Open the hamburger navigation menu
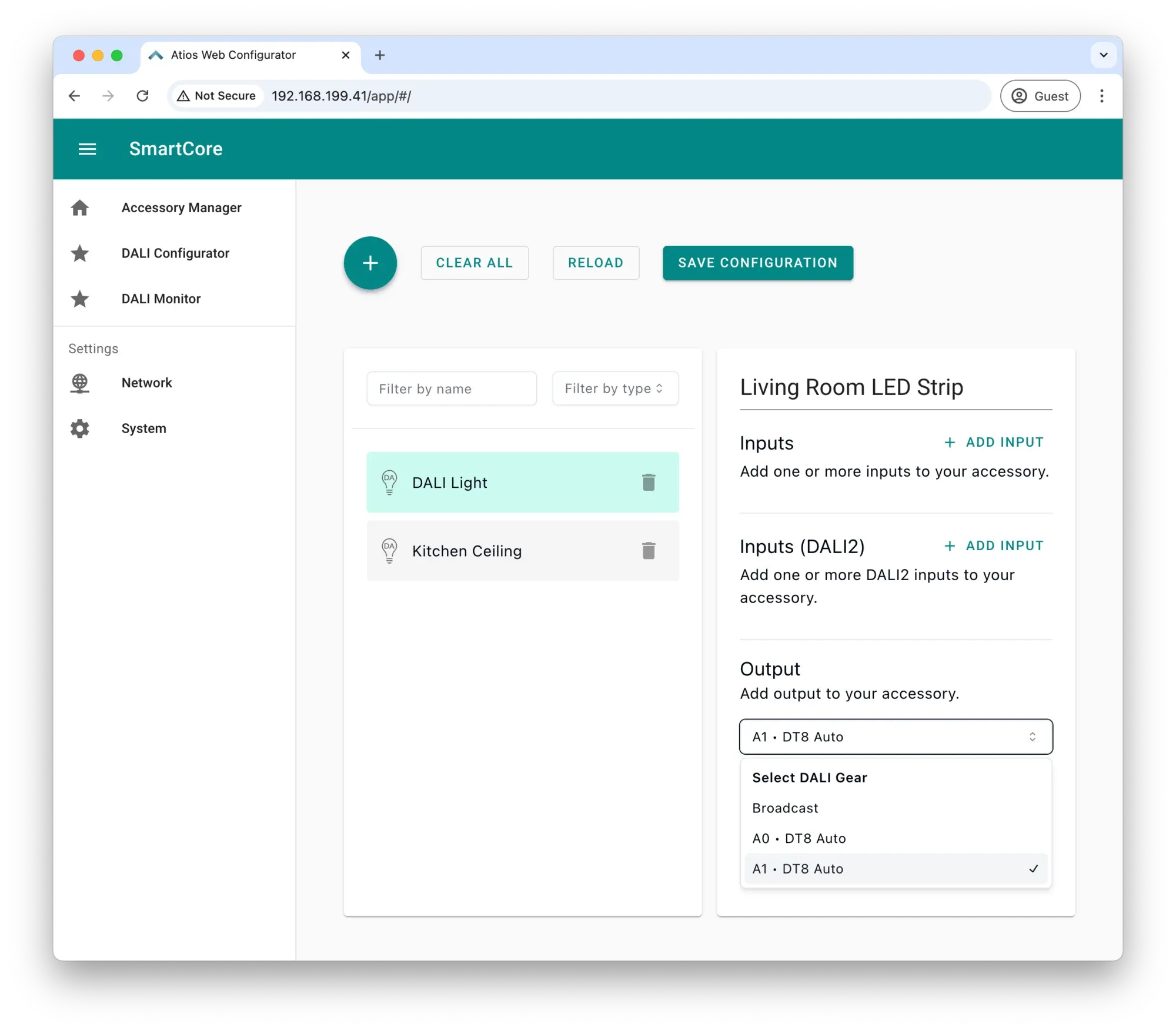The image size is (1176, 1031). [87, 149]
